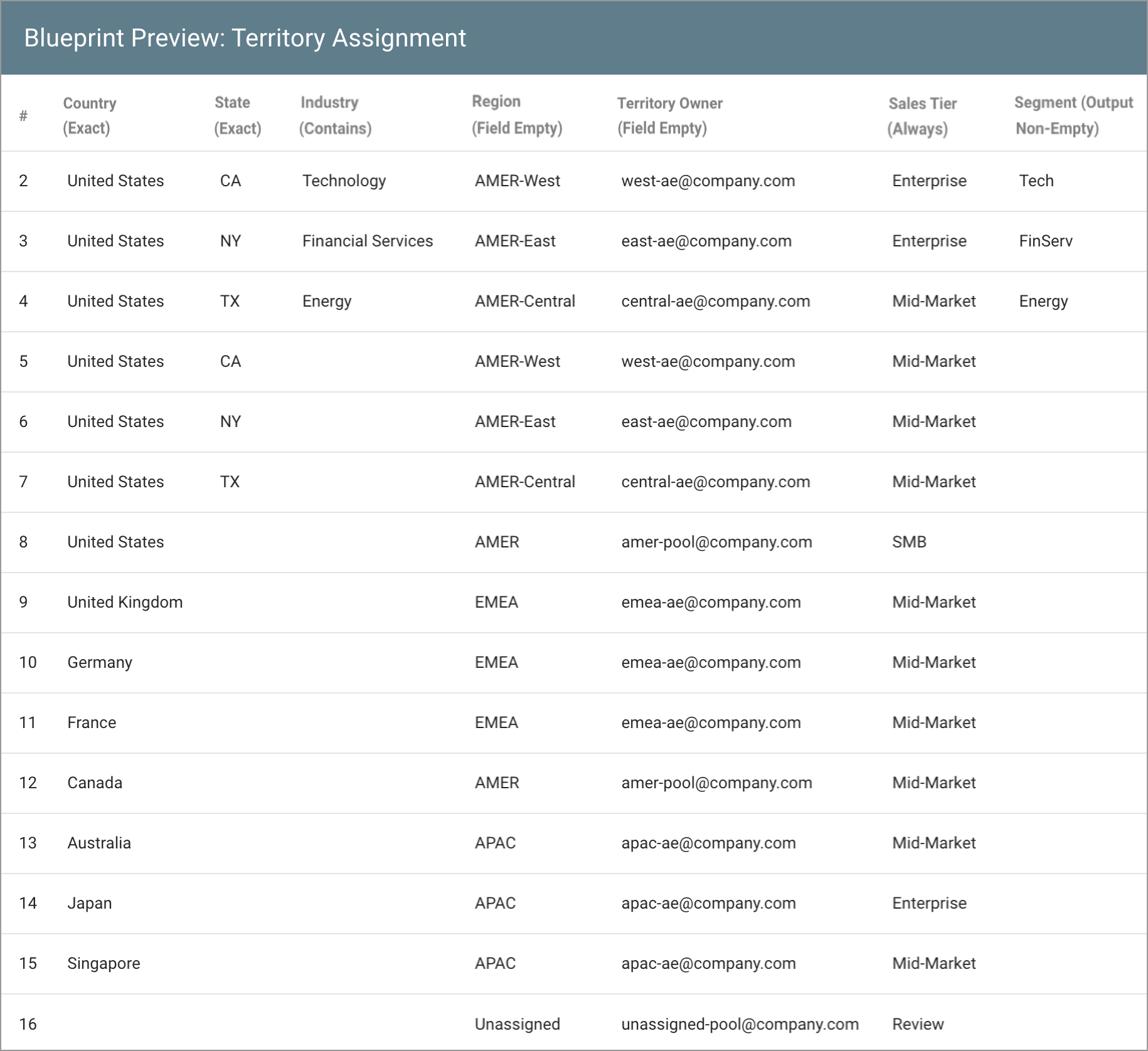Select row number 16
The height and width of the screenshot is (1051, 1148).
click(28, 1024)
